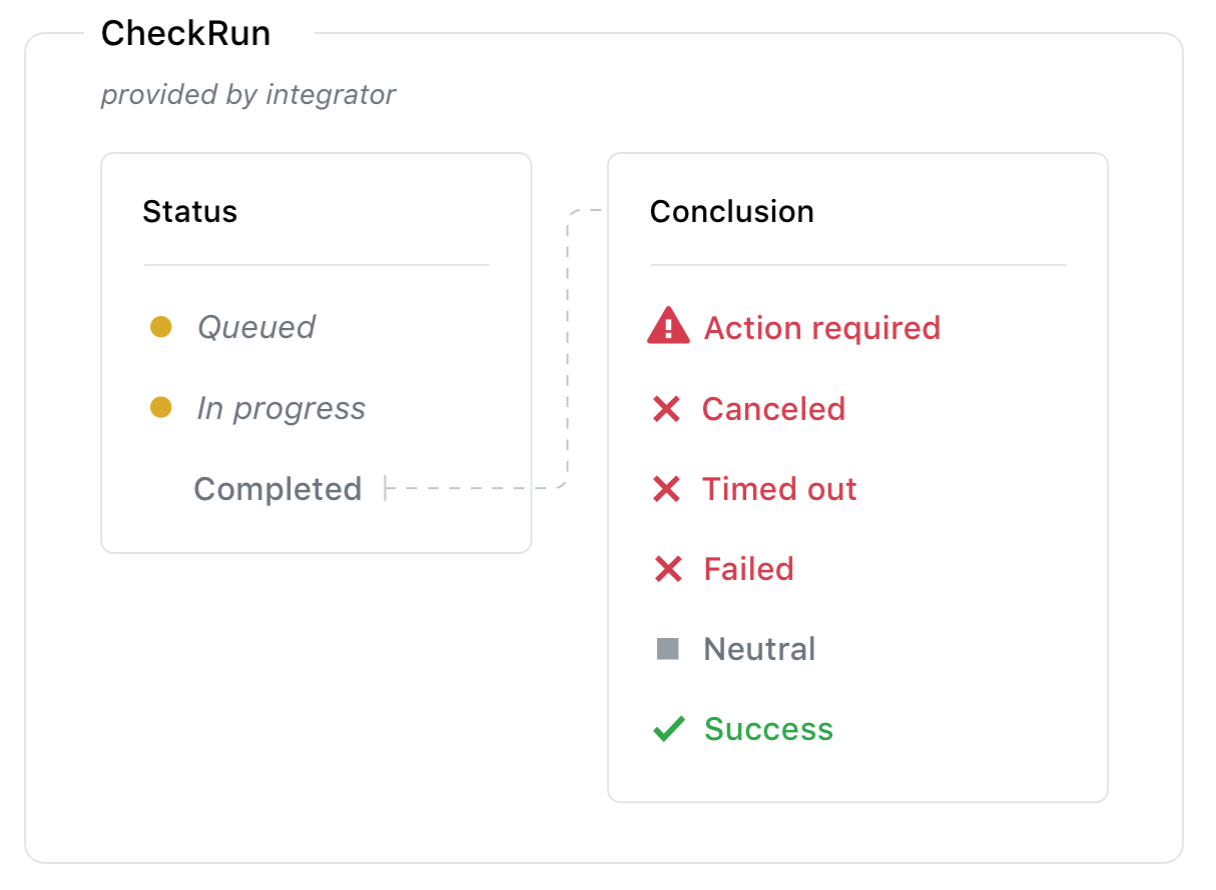Select the In progress status label
Screen dimensions: 1216x890
(x=281, y=408)
